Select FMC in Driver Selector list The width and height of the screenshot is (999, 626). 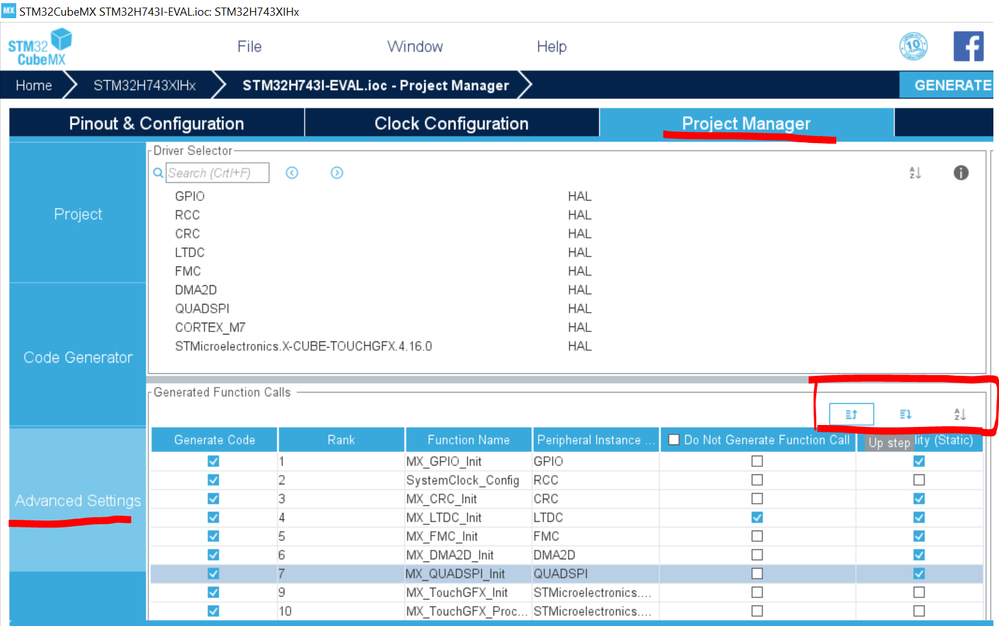(x=188, y=271)
